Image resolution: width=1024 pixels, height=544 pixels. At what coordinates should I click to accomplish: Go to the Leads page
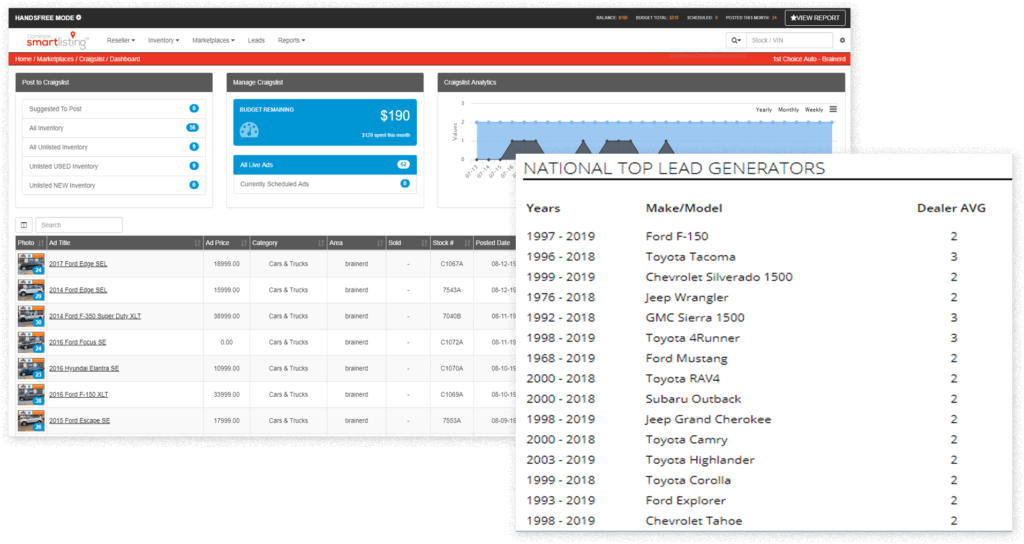[x=256, y=40]
